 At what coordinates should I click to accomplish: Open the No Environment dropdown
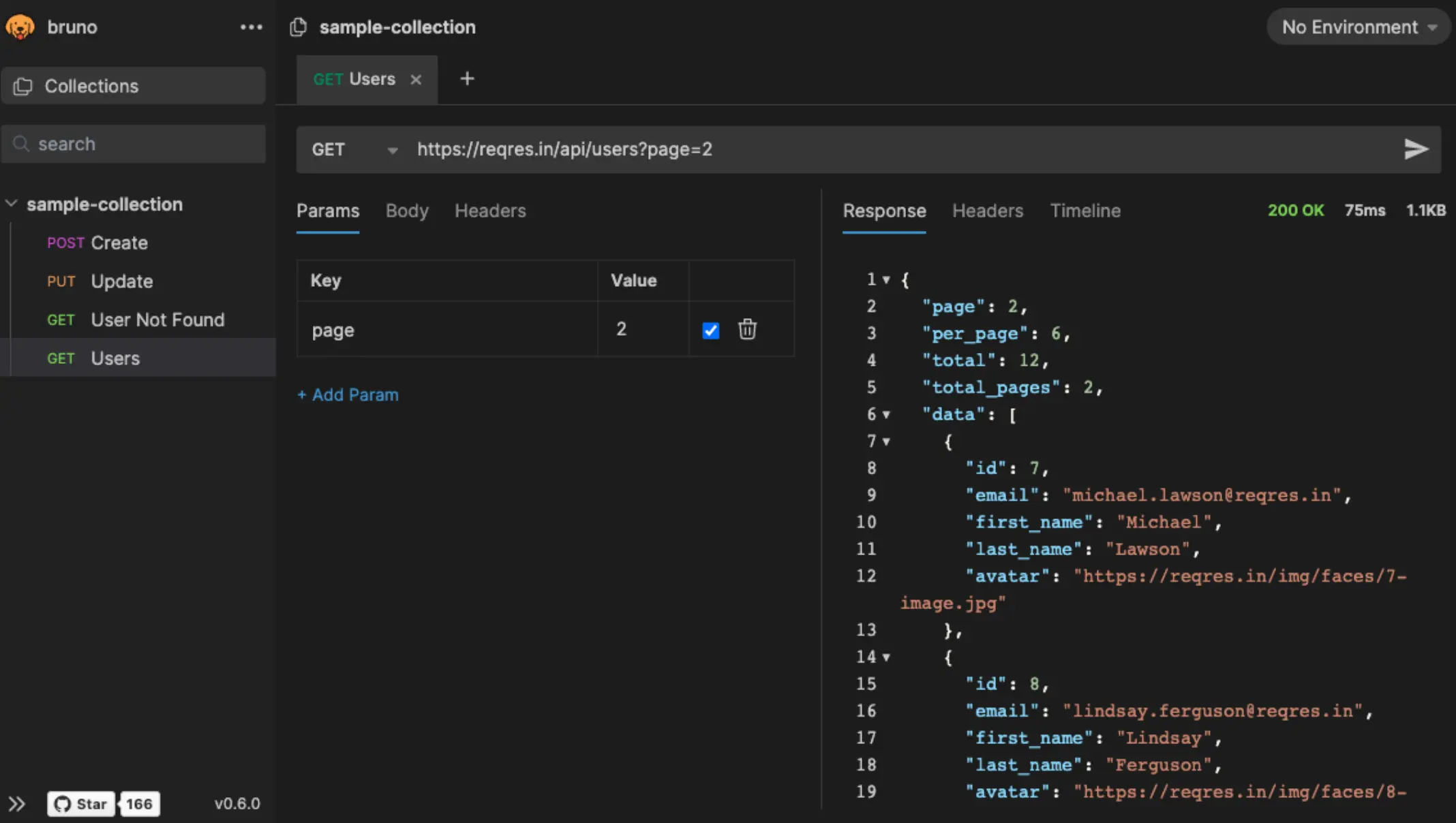click(x=1358, y=27)
